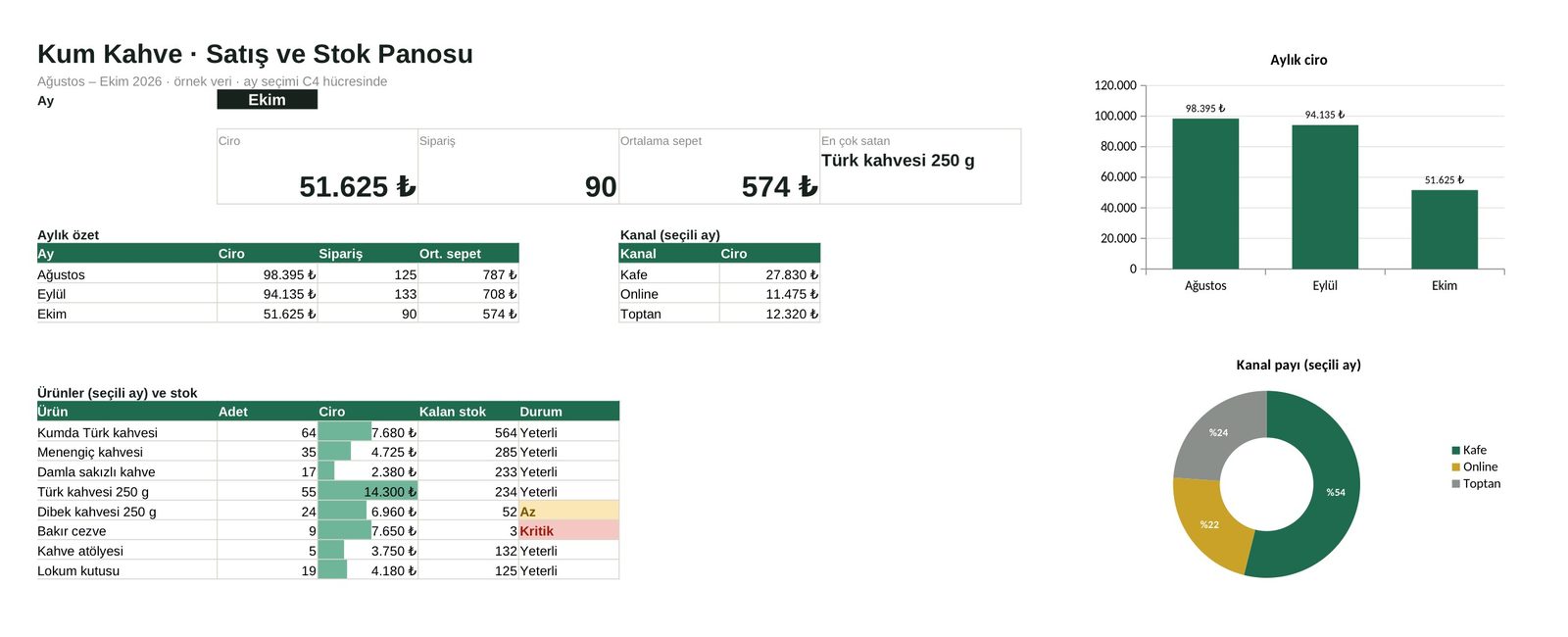Click the Ciro data bar 7.680 ₺

(x=368, y=432)
